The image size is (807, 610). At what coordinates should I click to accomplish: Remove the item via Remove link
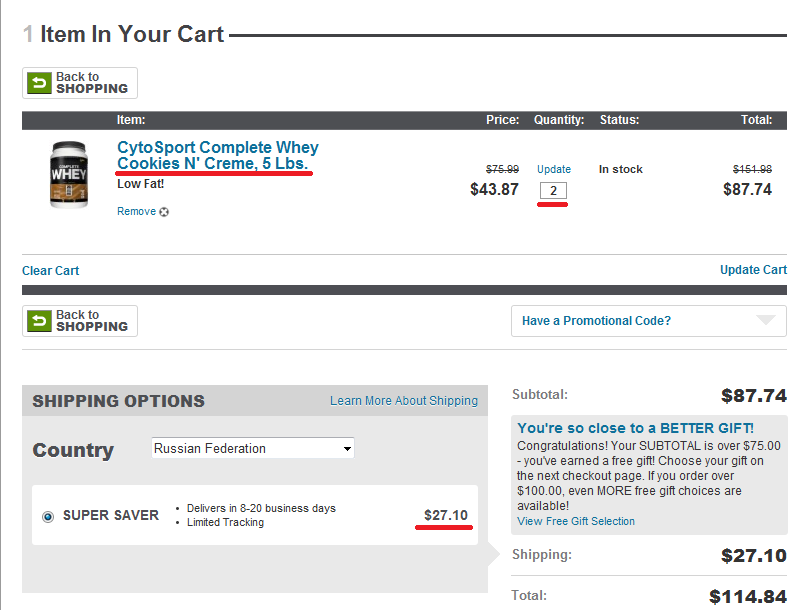click(136, 212)
